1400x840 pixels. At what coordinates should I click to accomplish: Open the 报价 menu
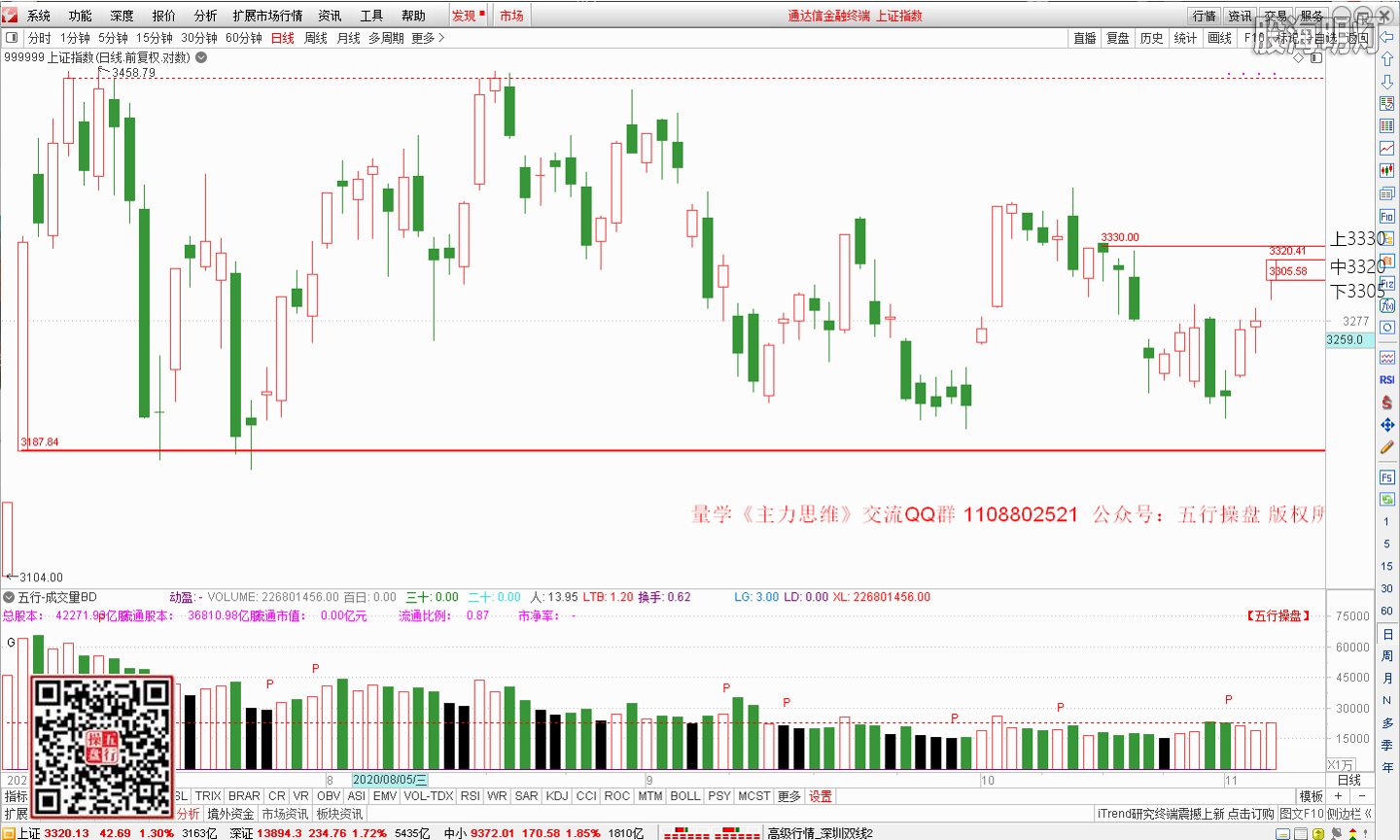164,16
